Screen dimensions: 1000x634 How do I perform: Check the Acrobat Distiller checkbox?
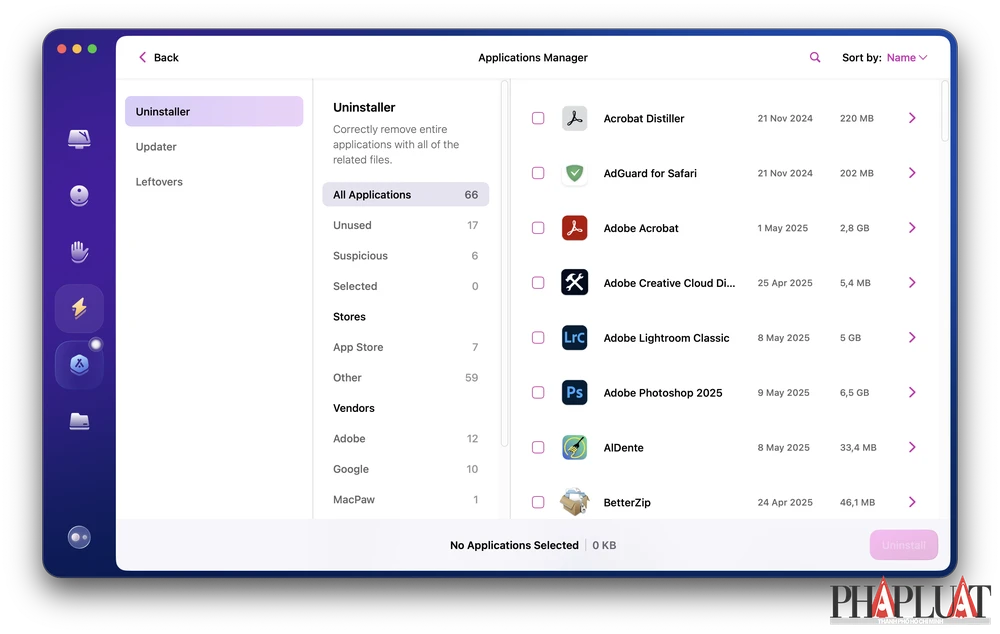[538, 118]
